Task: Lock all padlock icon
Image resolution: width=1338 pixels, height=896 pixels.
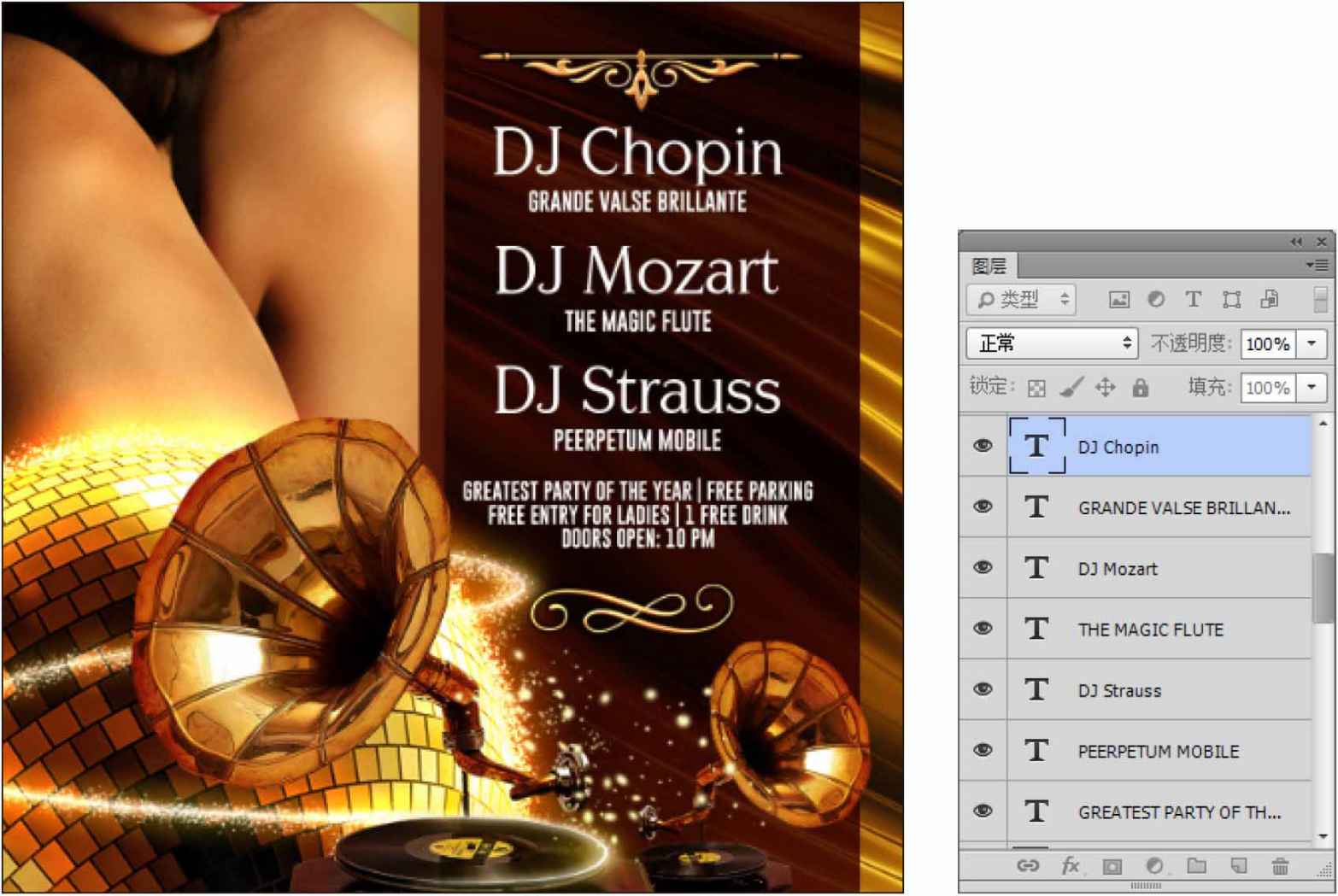Action: [1140, 388]
